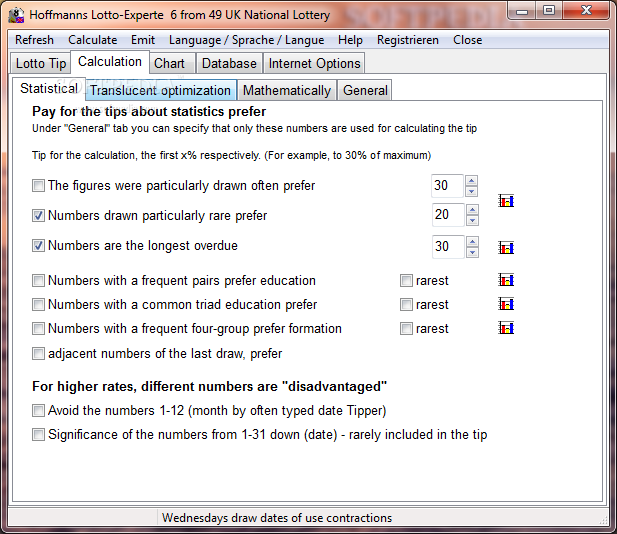Open the Calculate menu
617x534 pixels.
click(x=92, y=40)
